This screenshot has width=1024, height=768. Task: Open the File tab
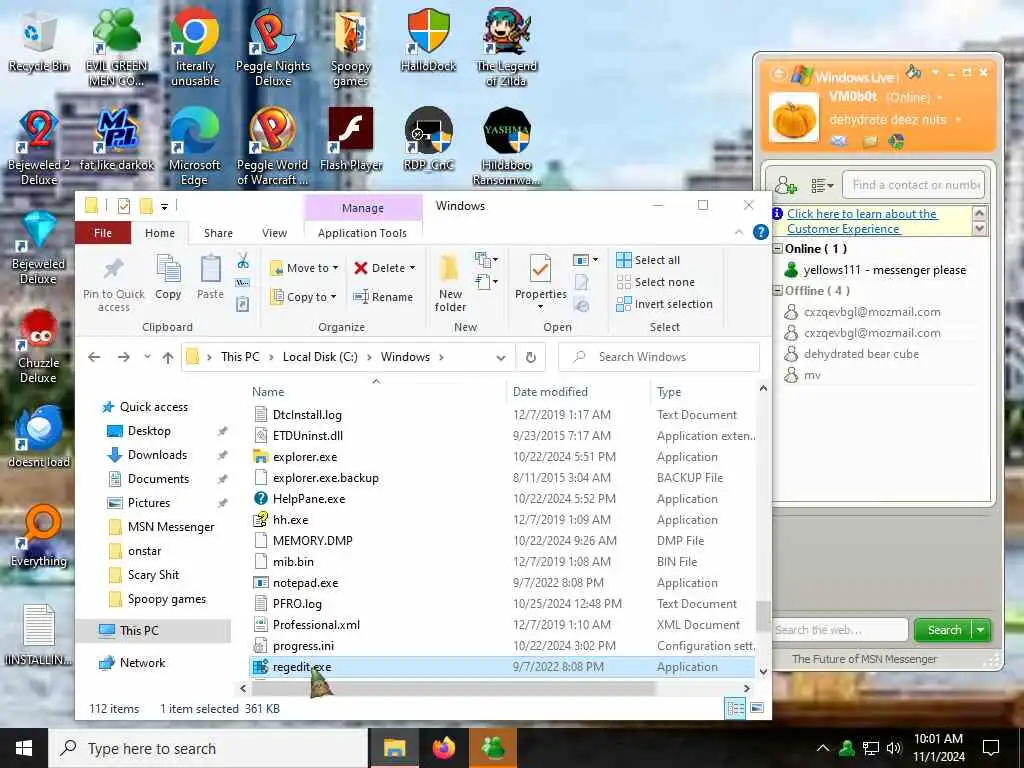[x=103, y=232]
